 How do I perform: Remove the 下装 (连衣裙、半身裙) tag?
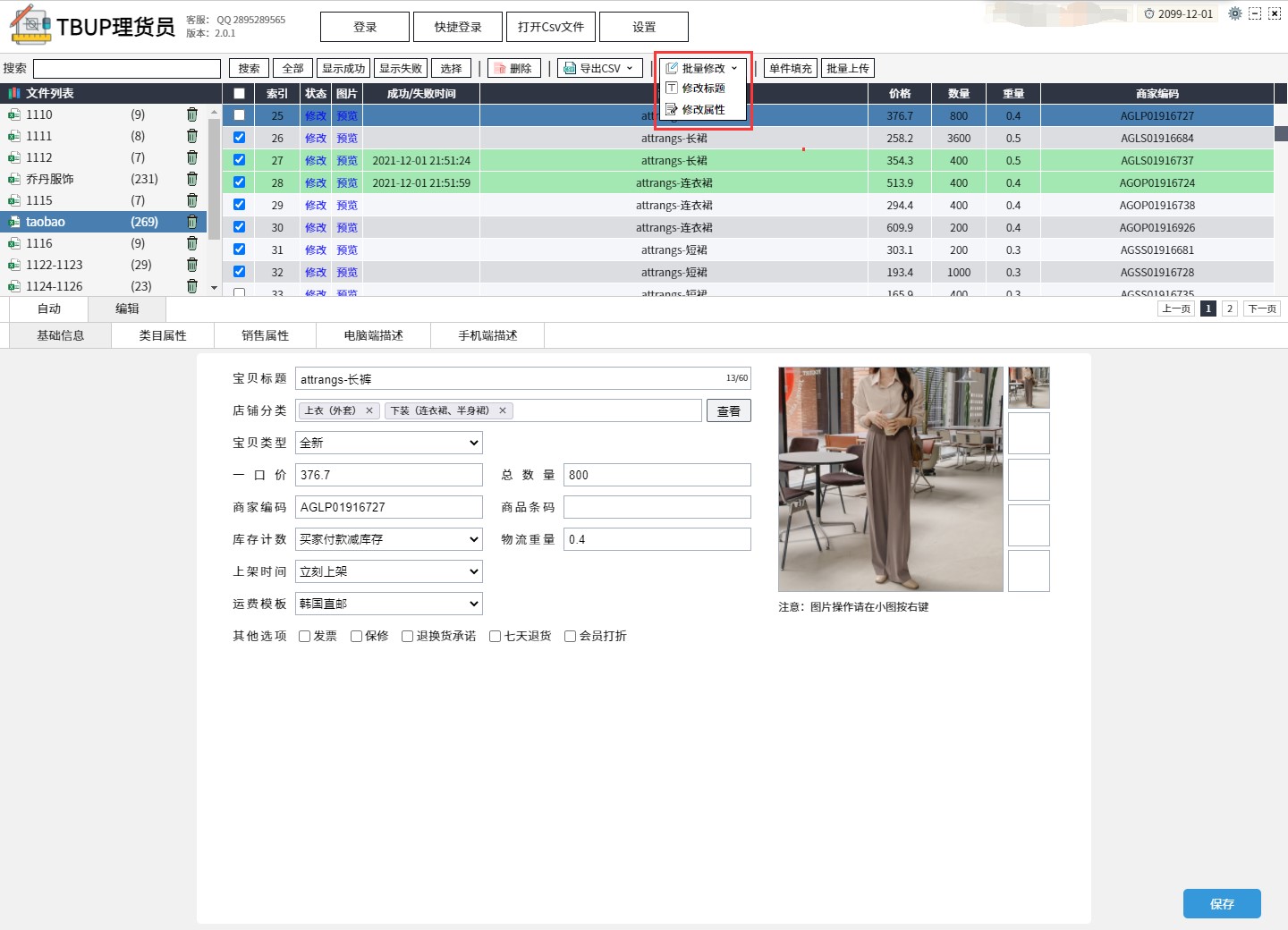click(x=503, y=410)
